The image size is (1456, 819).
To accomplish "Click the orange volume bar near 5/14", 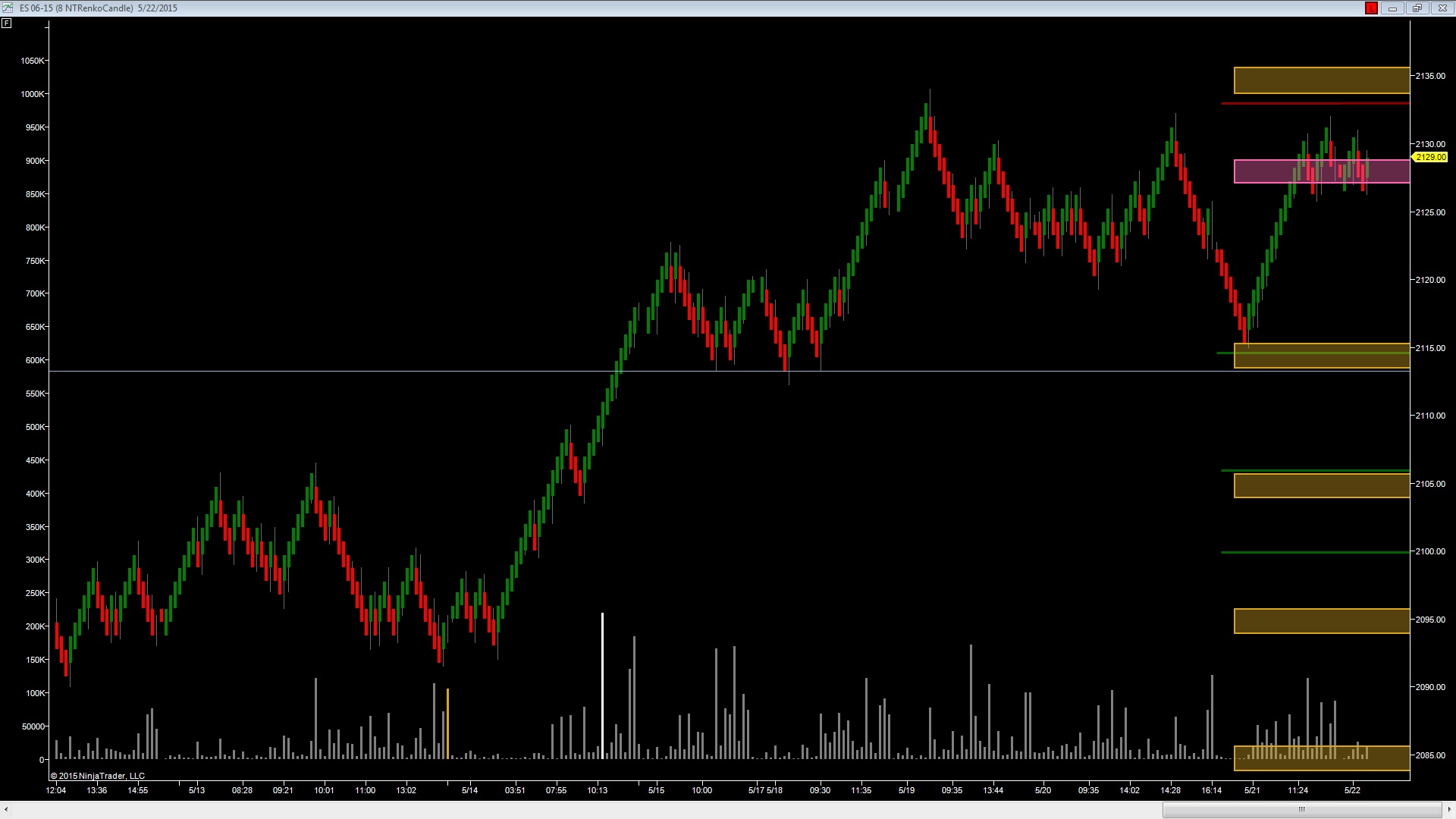I will click(x=447, y=723).
